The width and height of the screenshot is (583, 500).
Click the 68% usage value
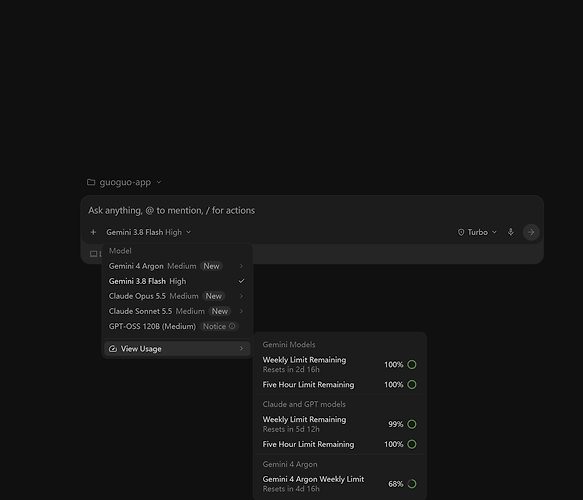point(396,484)
